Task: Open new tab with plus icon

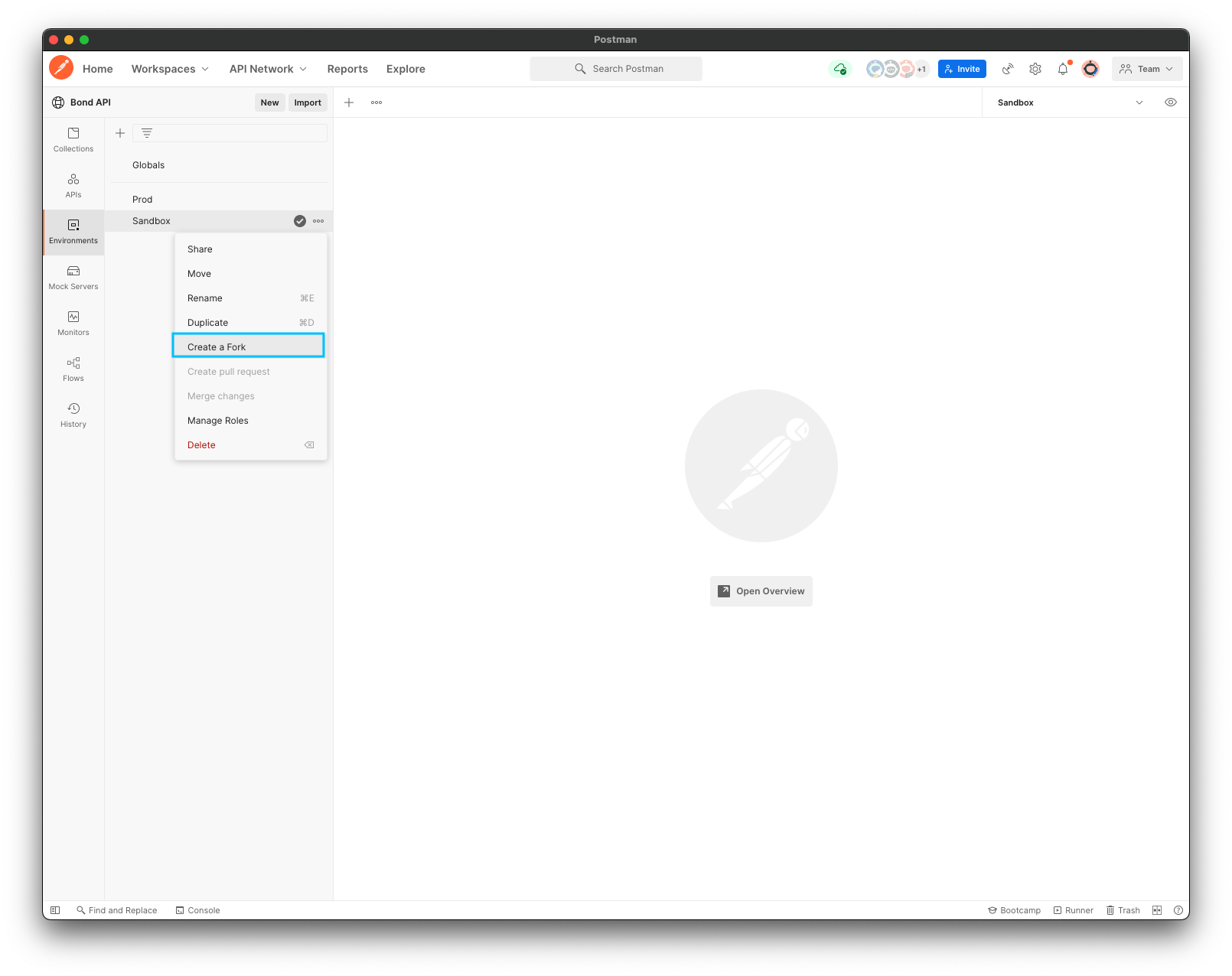Action: (x=349, y=102)
